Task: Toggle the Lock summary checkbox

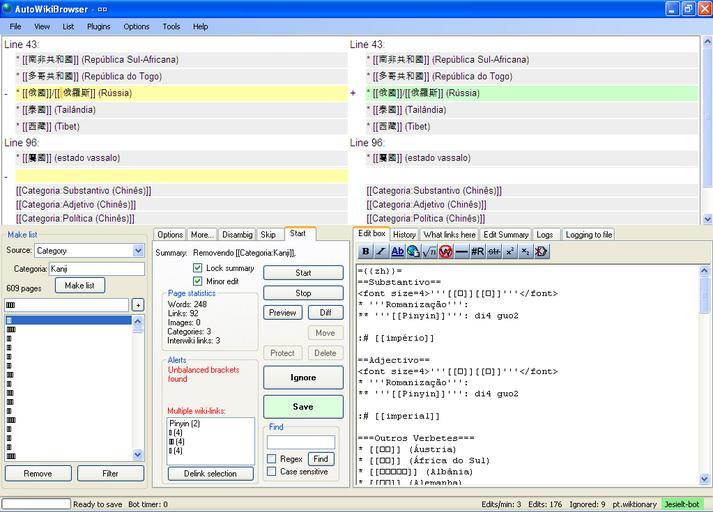Action: click(x=198, y=268)
